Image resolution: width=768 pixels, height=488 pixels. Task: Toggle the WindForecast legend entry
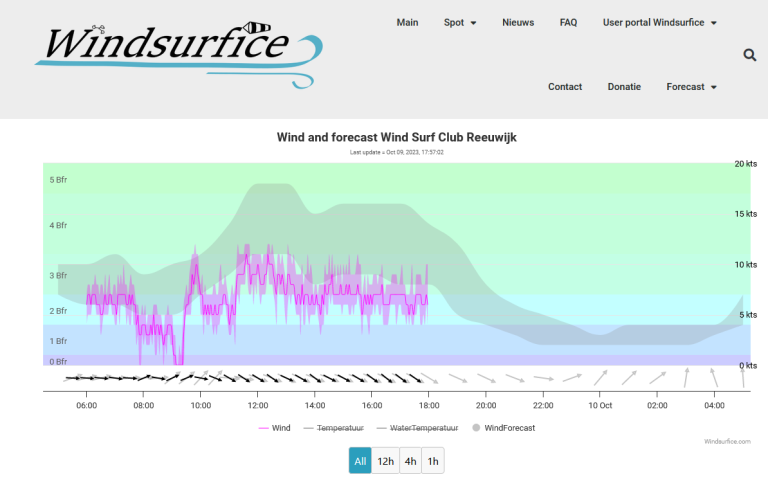pyautogui.click(x=503, y=427)
